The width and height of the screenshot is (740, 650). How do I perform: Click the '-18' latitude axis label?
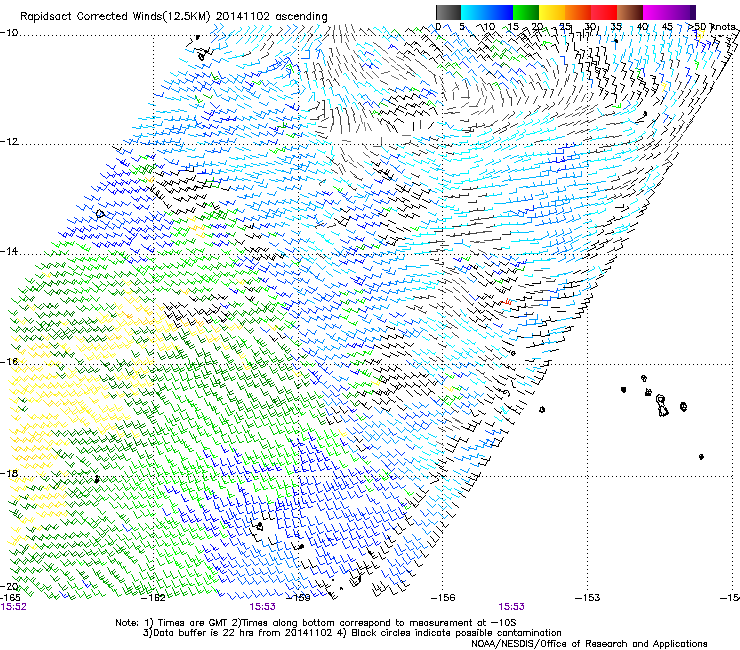point(9,473)
